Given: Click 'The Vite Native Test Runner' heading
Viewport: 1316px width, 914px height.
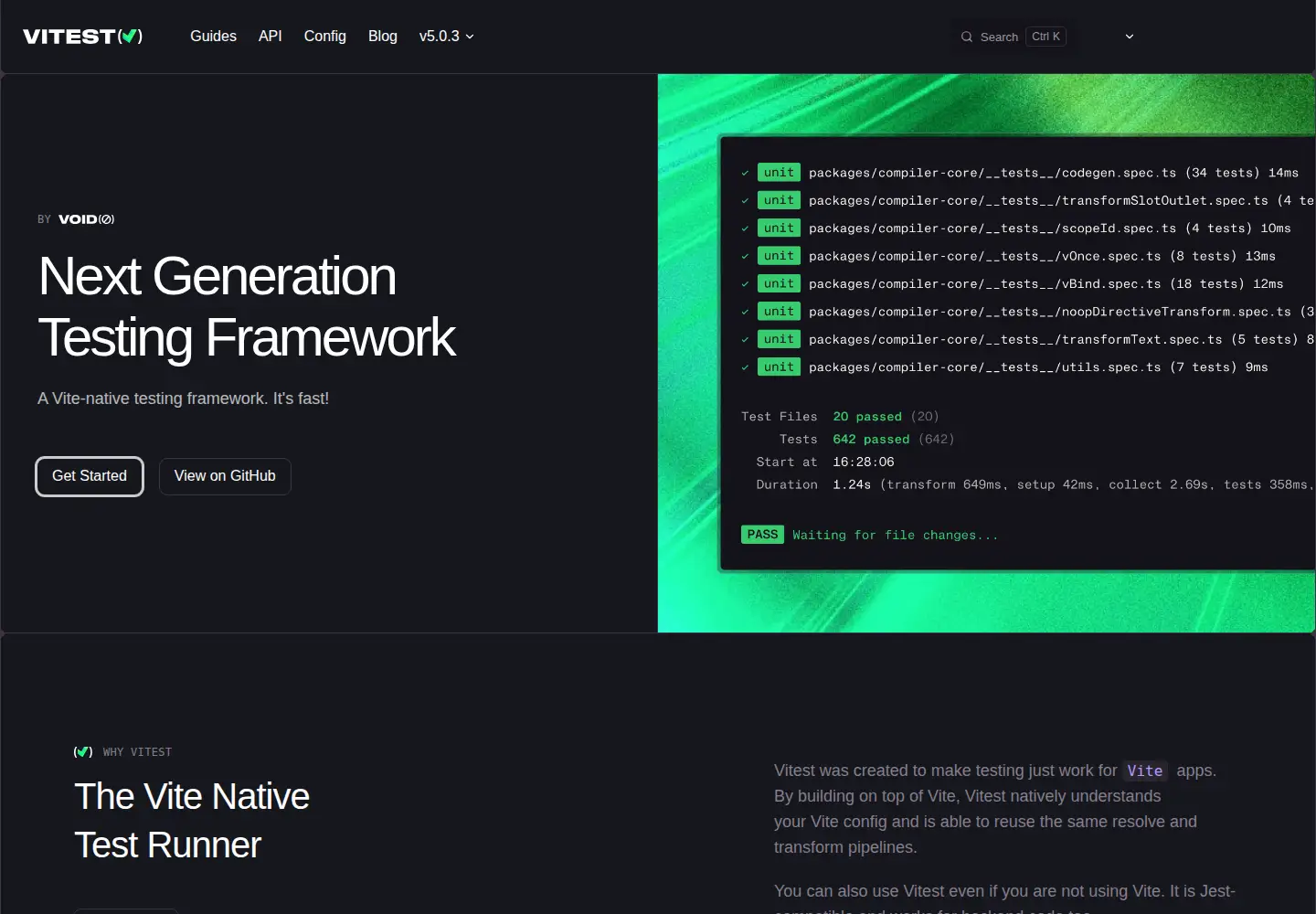Looking at the screenshot, I should coord(192,821).
